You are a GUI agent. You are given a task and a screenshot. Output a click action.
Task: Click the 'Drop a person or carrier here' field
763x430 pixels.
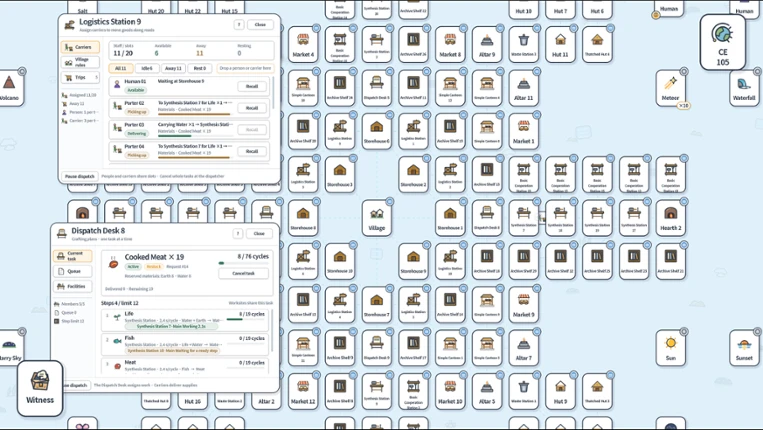pos(245,69)
